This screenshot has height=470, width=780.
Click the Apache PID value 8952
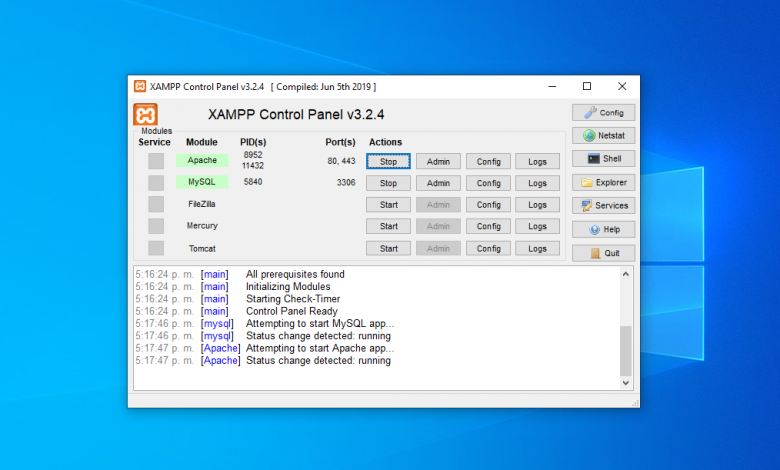pos(253,155)
